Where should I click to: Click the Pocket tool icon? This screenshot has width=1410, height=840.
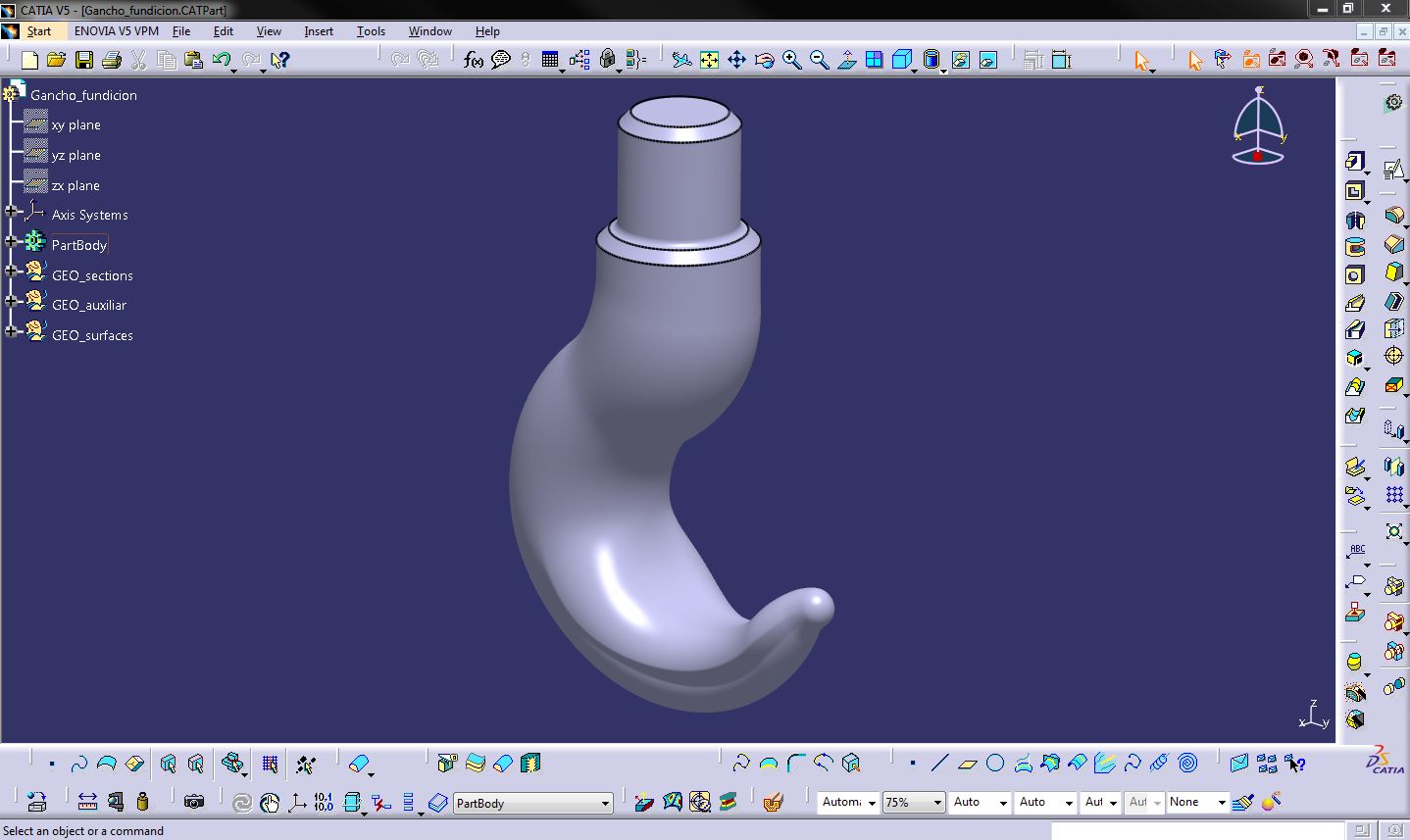[x=1355, y=190]
